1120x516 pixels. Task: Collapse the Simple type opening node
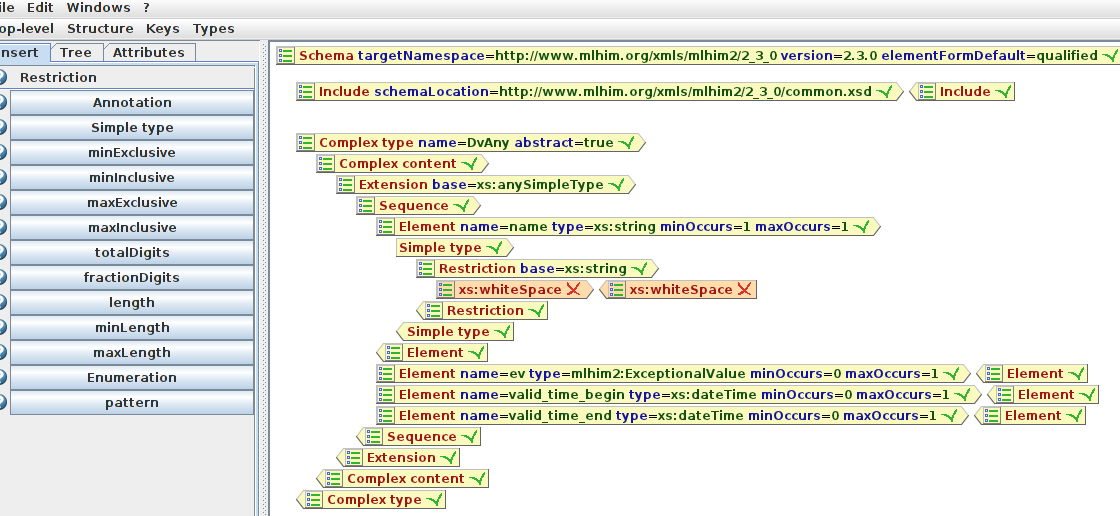tap(442, 248)
